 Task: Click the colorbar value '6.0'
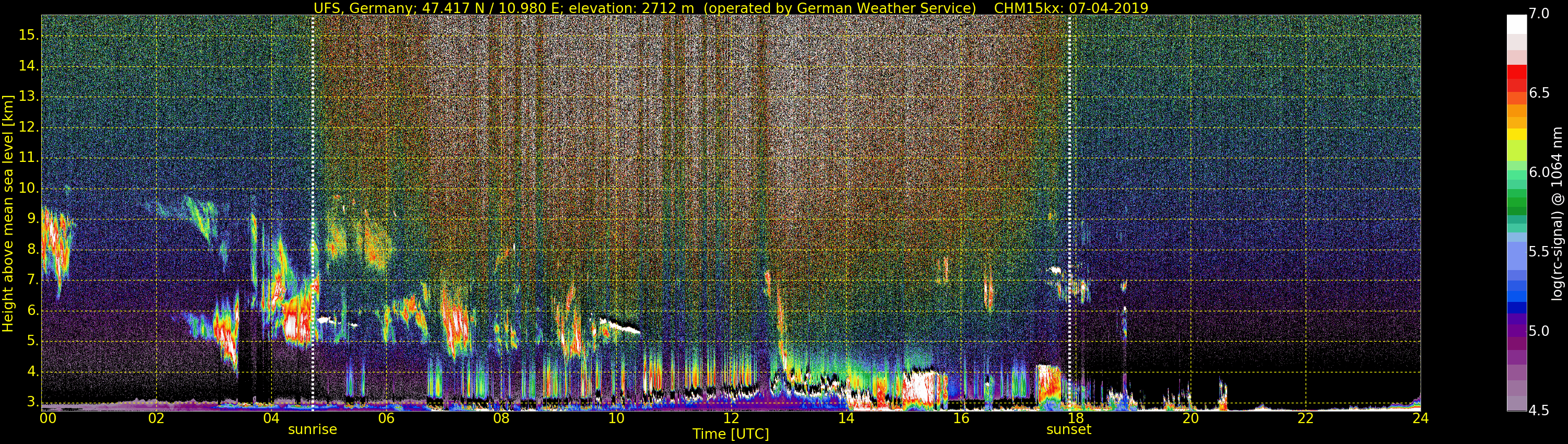[1539, 172]
